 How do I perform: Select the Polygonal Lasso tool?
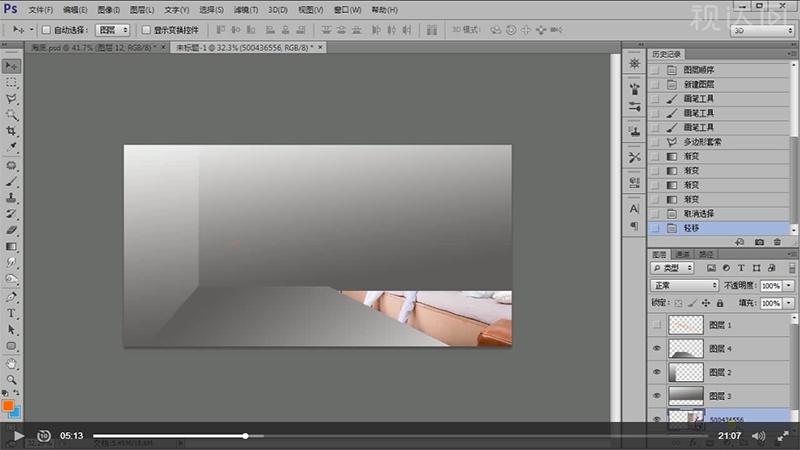11,98
